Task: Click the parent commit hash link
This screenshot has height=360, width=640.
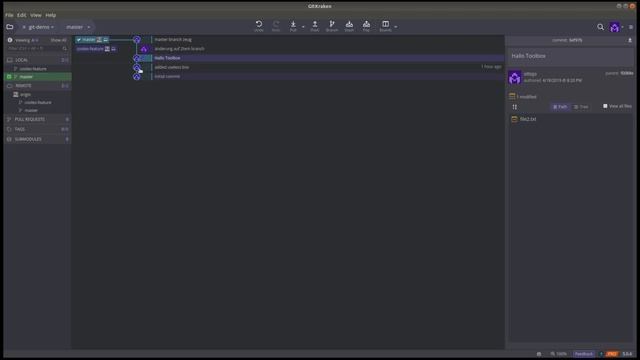Action: coord(627,73)
